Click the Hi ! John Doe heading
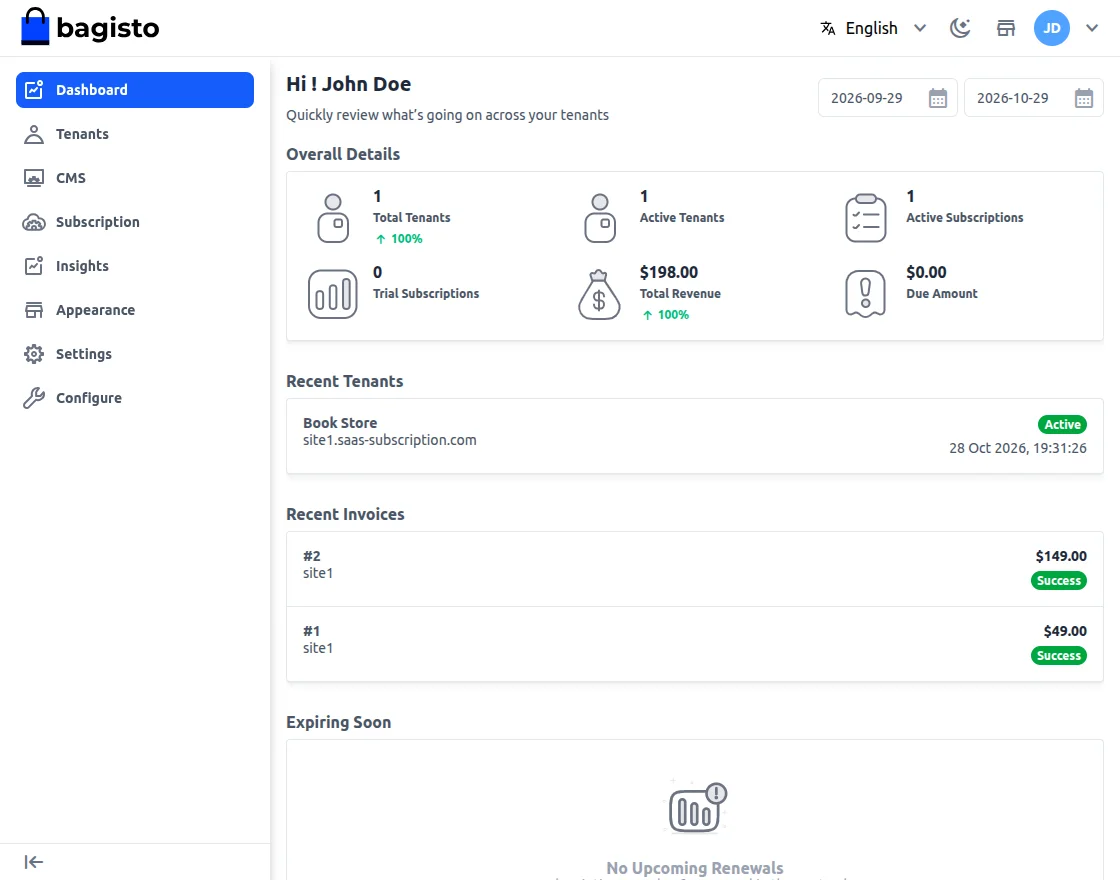The height and width of the screenshot is (880, 1120). [349, 84]
